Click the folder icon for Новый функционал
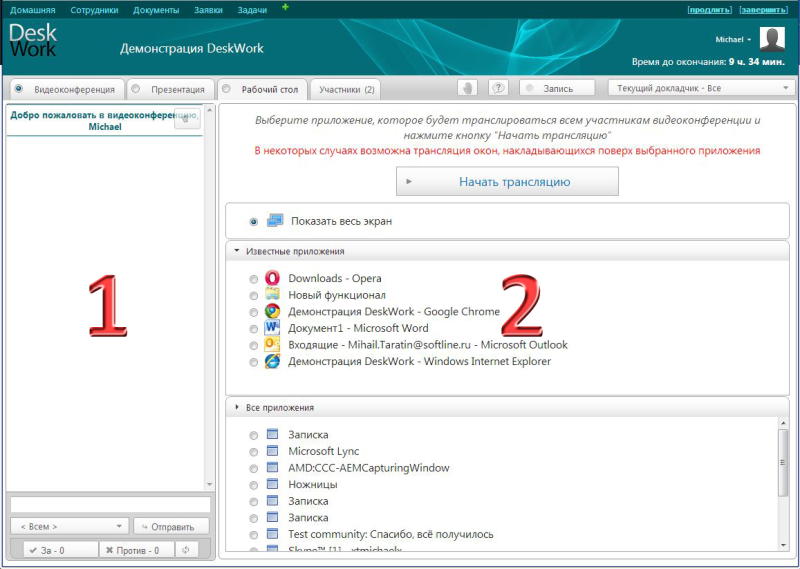Screen dimensions: 800x569 coord(272,294)
